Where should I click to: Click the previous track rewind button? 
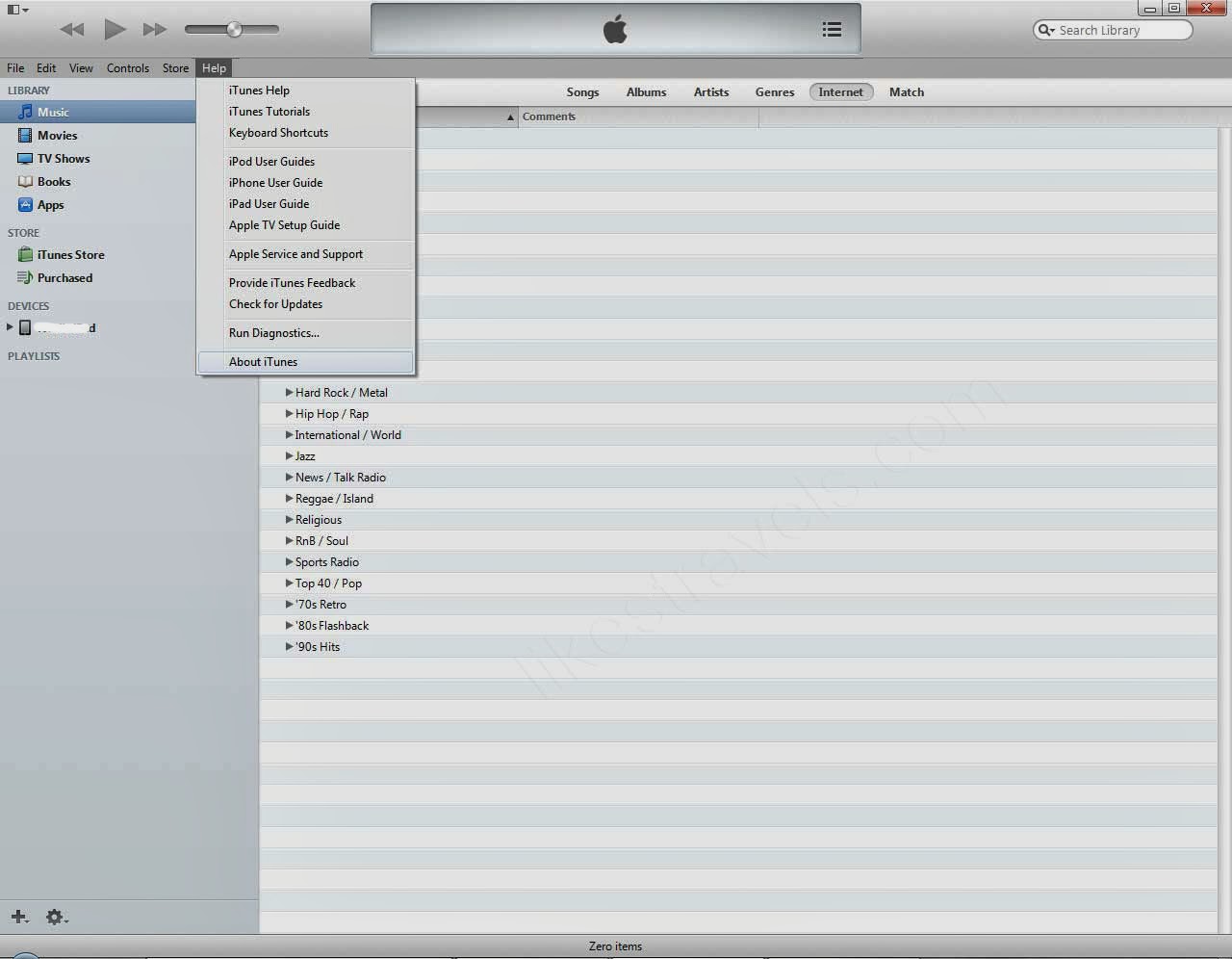(72, 30)
